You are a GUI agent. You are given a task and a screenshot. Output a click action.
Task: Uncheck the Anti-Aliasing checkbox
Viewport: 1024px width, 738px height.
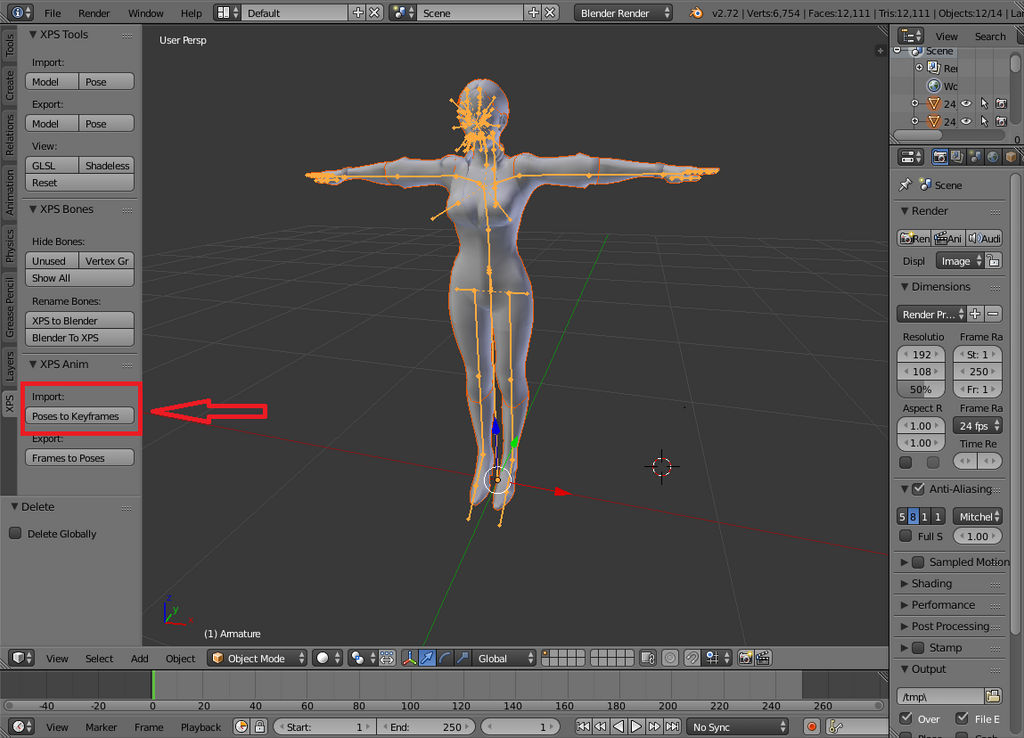coord(918,489)
